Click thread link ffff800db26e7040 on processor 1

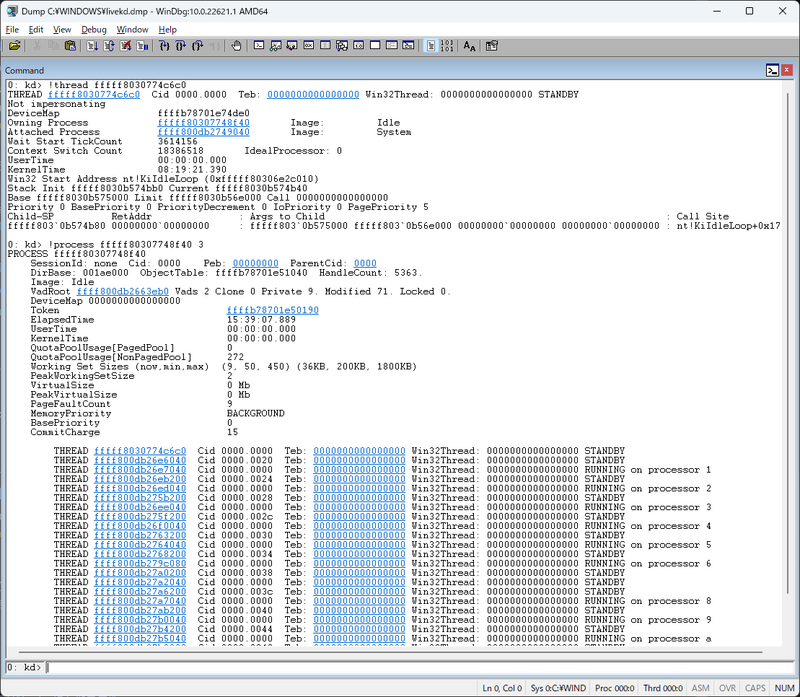pyautogui.click(x=140, y=469)
